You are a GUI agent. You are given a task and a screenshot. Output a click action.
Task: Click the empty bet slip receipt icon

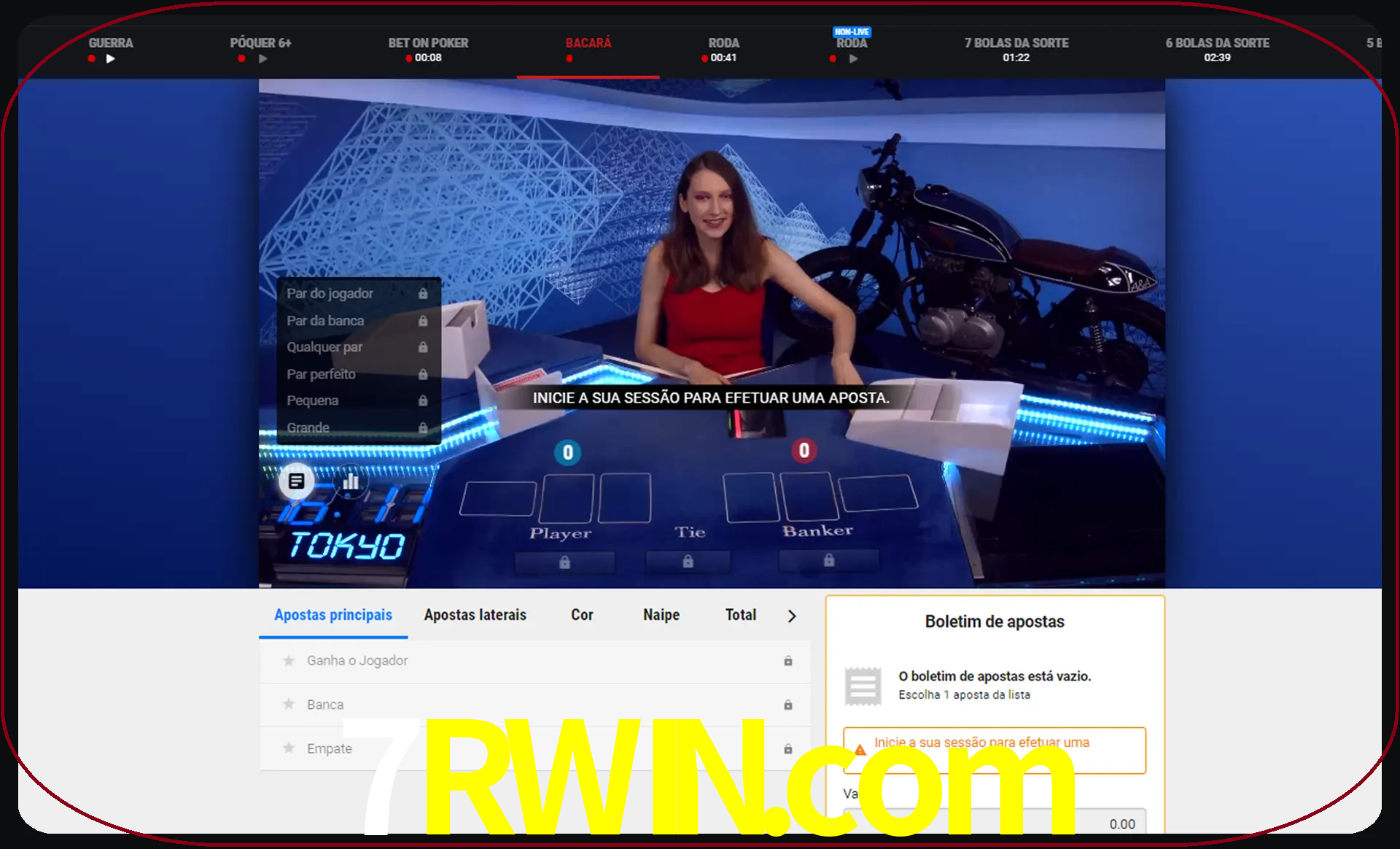pos(863,686)
